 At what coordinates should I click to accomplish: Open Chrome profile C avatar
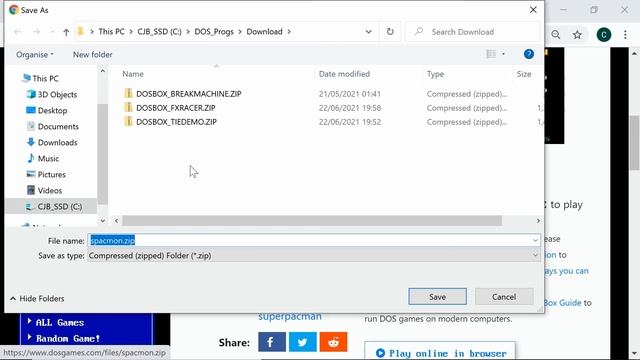pyautogui.click(x=604, y=35)
